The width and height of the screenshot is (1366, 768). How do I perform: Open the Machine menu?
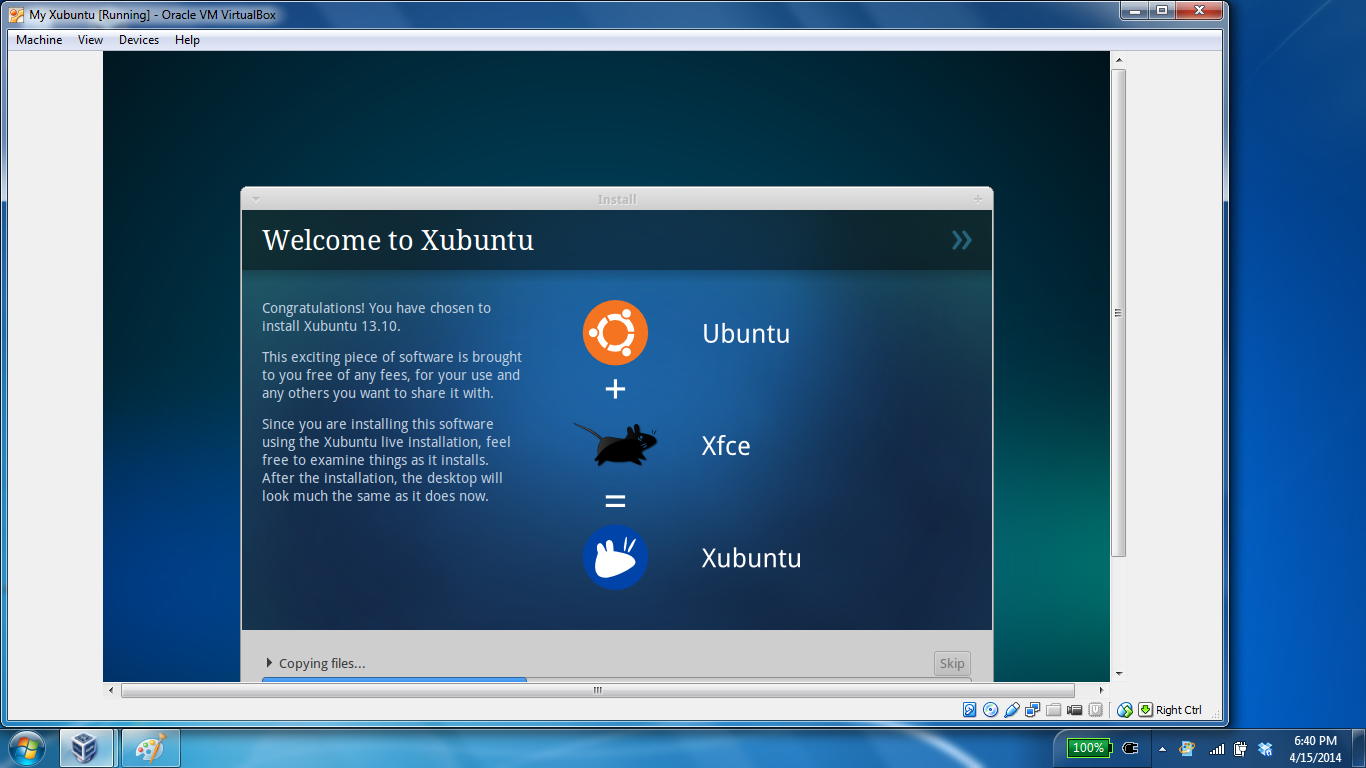pos(39,40)
